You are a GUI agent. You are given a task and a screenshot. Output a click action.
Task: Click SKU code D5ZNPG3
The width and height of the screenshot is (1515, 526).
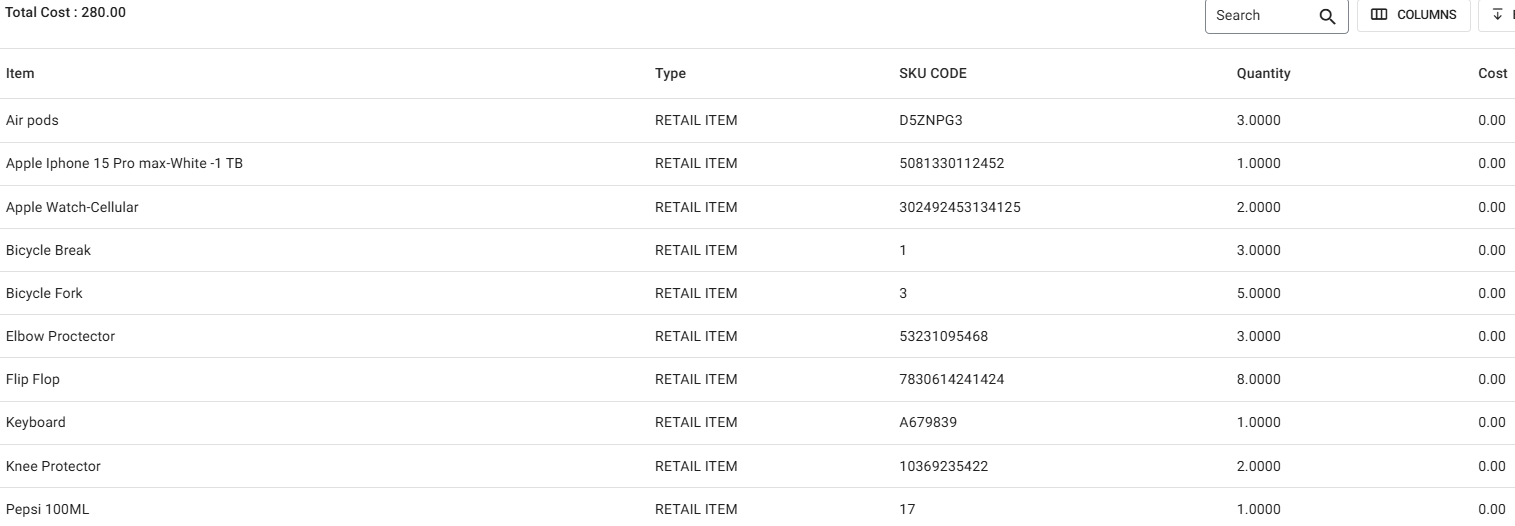[x=931, y=120]
